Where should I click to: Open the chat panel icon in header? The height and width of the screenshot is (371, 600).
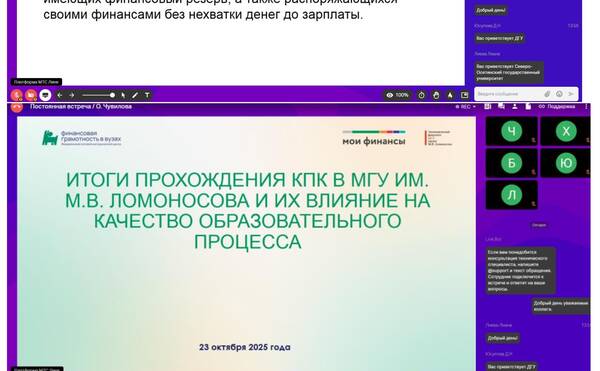[x=501, y=106]
